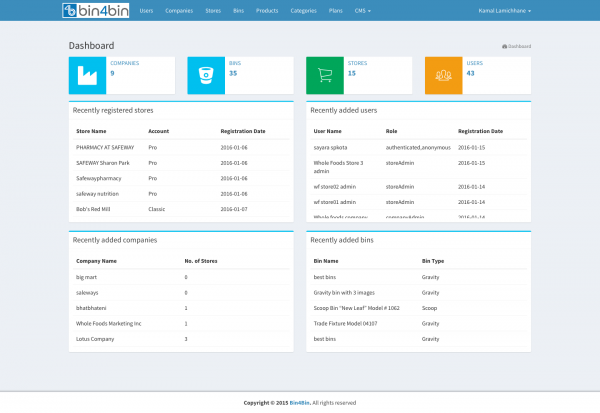Click the Companies factory icon tile

86,75
